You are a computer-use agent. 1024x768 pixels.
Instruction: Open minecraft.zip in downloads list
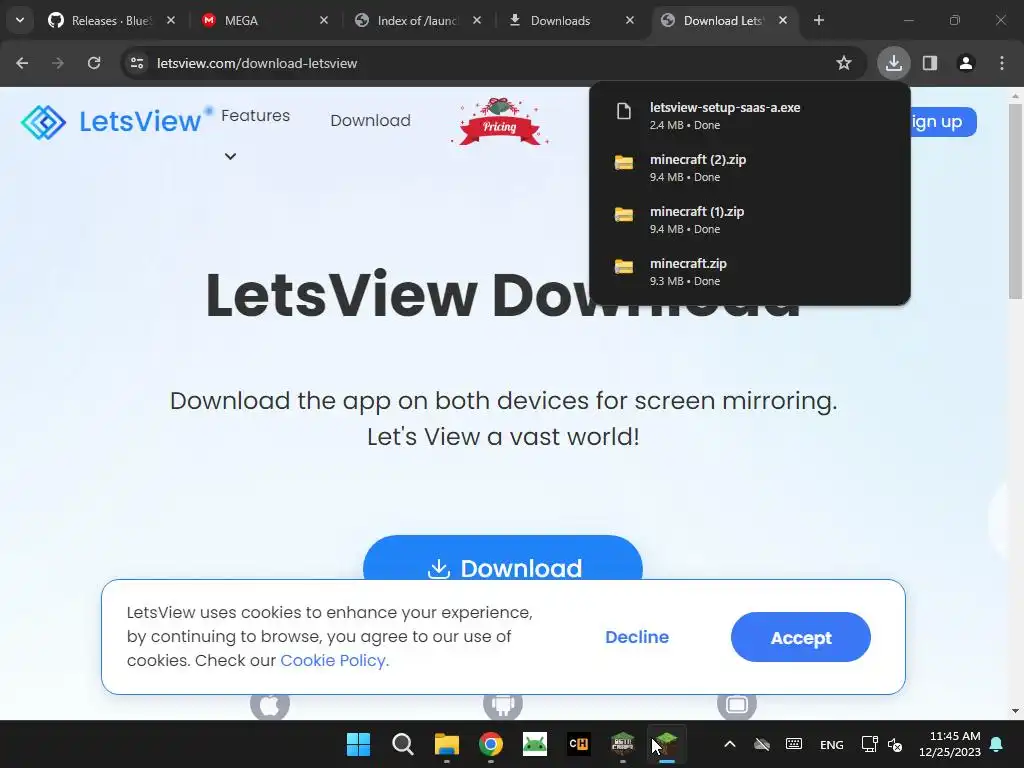(750, 272)
